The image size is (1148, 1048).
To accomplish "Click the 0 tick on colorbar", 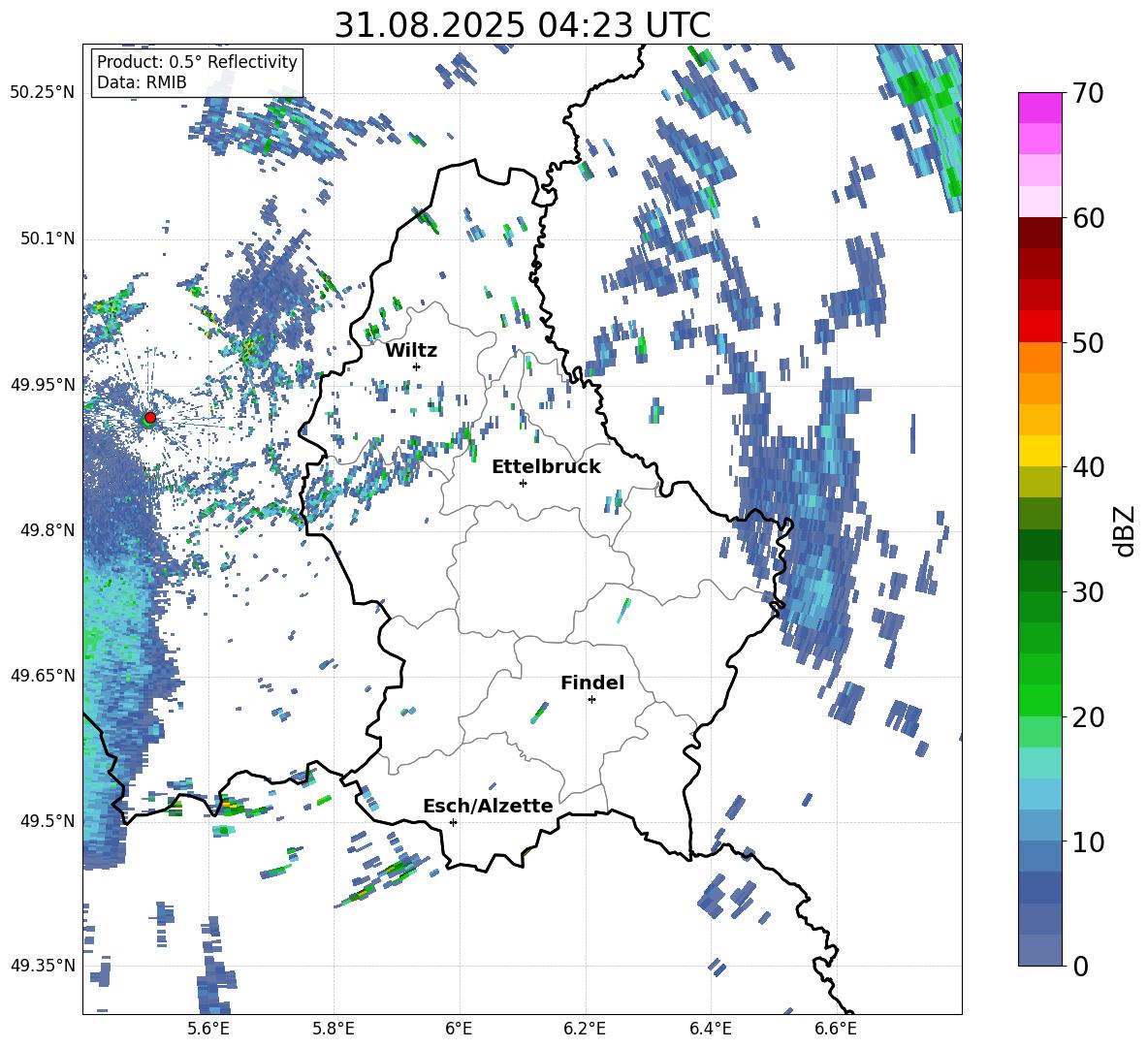I will [x=1080, y=966].
